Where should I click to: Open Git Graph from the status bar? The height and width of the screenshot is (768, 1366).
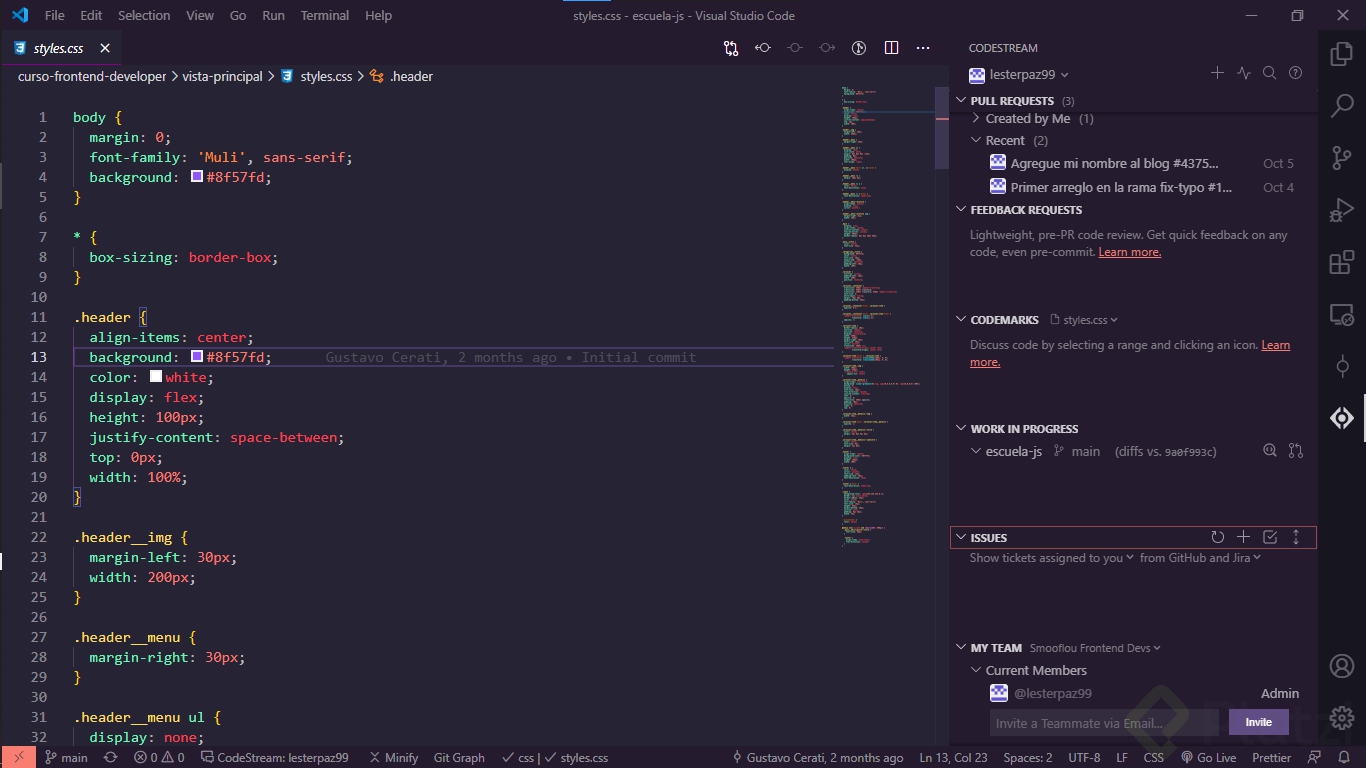(x=459, y=757)
